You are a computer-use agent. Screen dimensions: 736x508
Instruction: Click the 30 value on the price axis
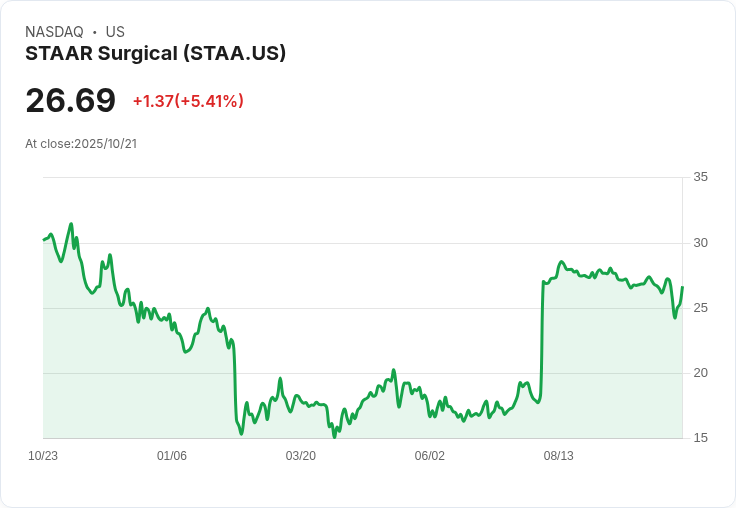(700, 243)
